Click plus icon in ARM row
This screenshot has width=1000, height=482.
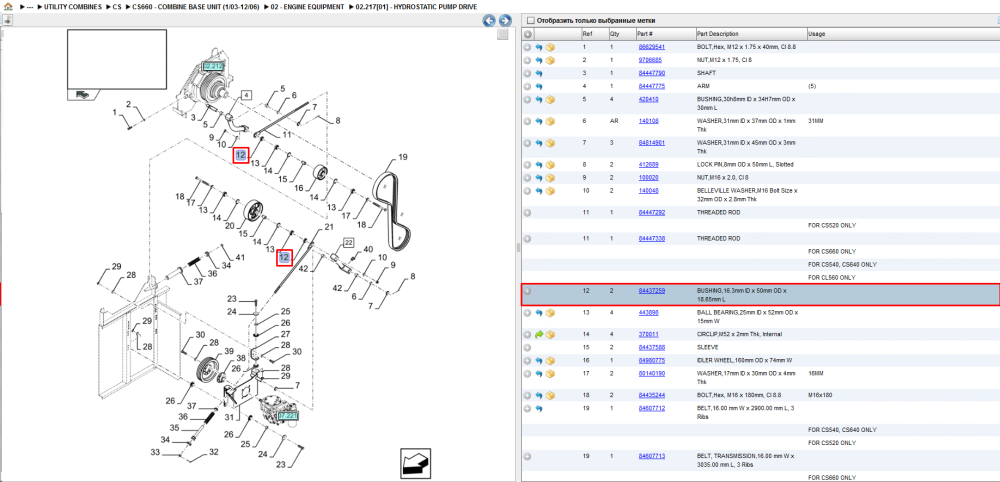tap(527, 86)
